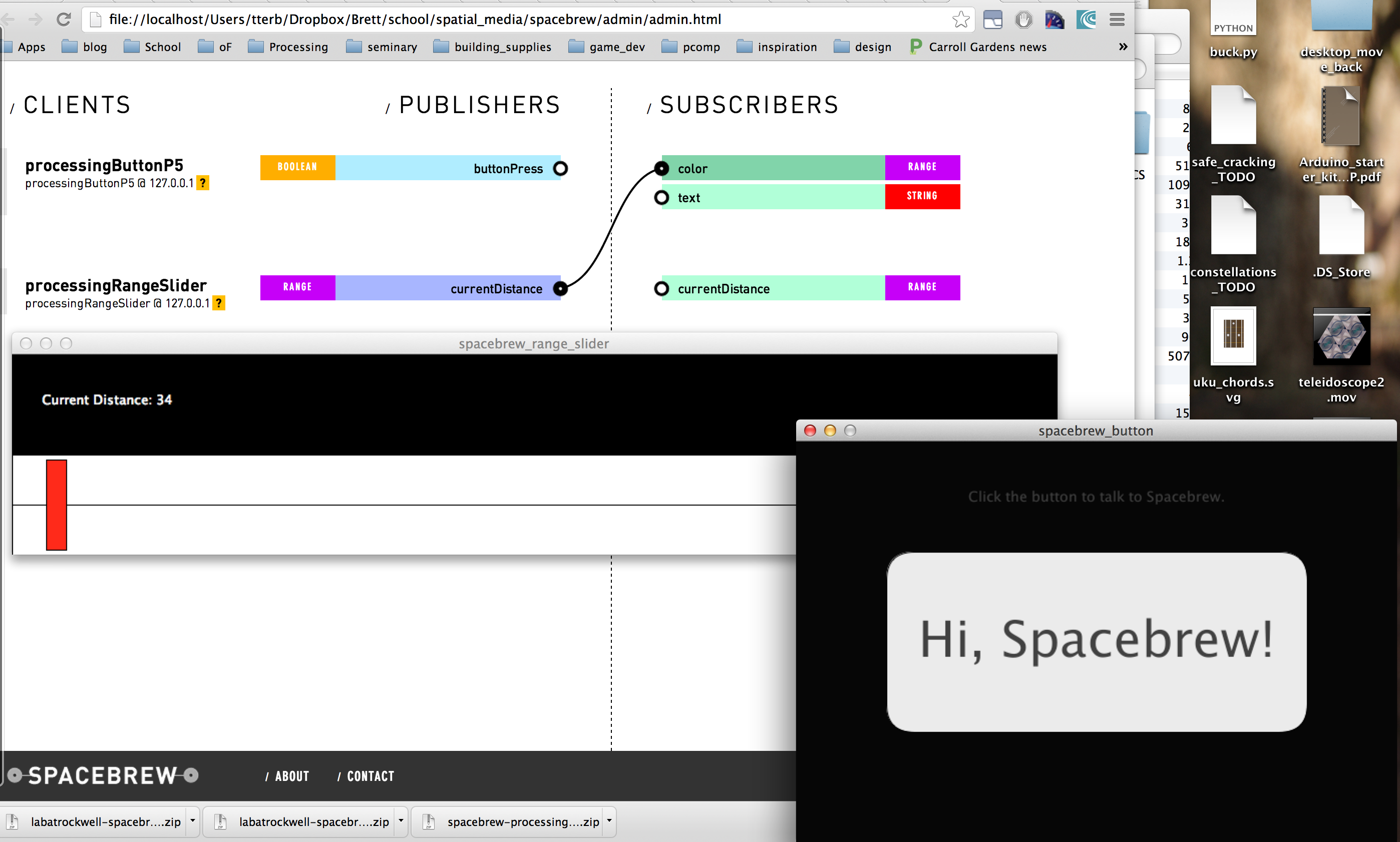Screen dimensions: 1400x842
Task: Click the SPACEBREW footer logo
Action: click(103, 775)
